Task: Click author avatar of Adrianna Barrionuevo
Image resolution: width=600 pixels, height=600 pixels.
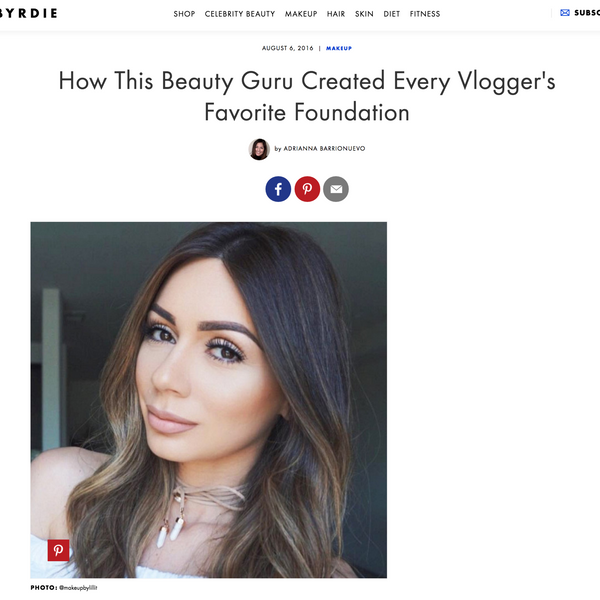Action: pos(259,149)
